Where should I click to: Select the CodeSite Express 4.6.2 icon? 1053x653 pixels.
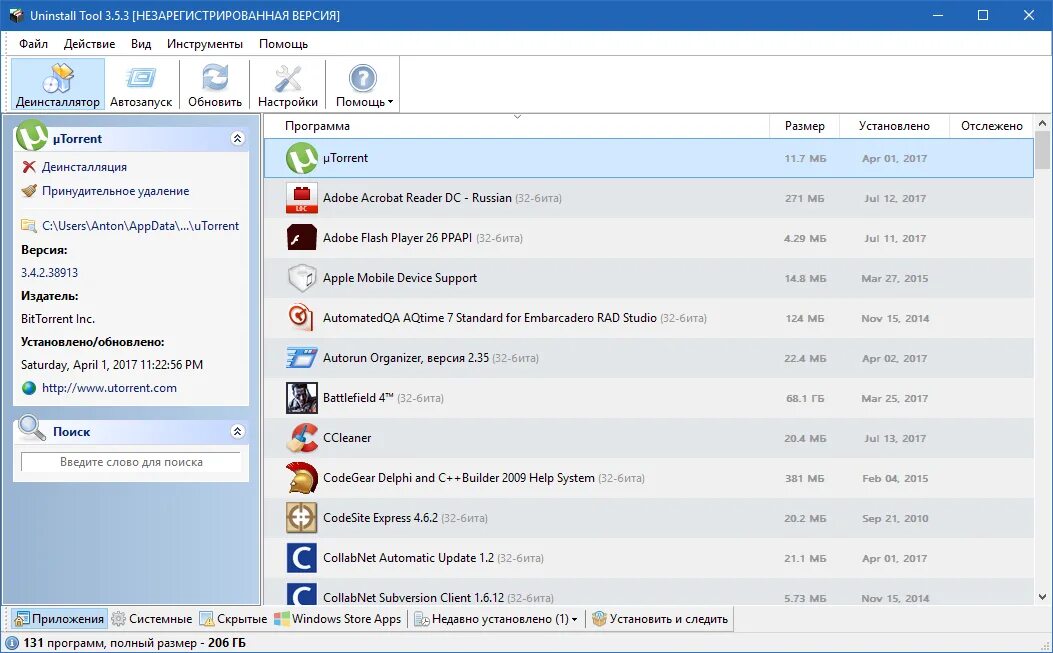click(x=302, y=518)
